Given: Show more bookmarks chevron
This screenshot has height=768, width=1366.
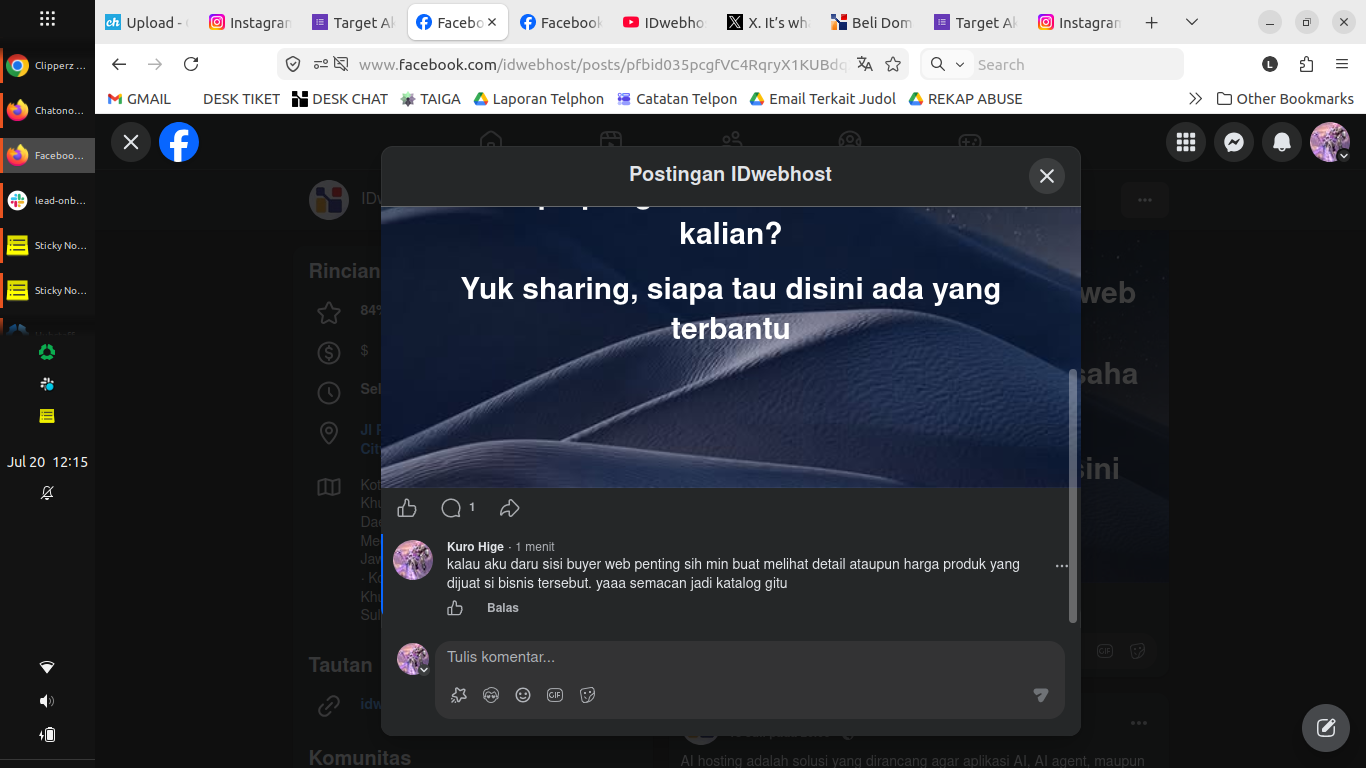Looking at the screenshot, I should tap(1195, 99).
